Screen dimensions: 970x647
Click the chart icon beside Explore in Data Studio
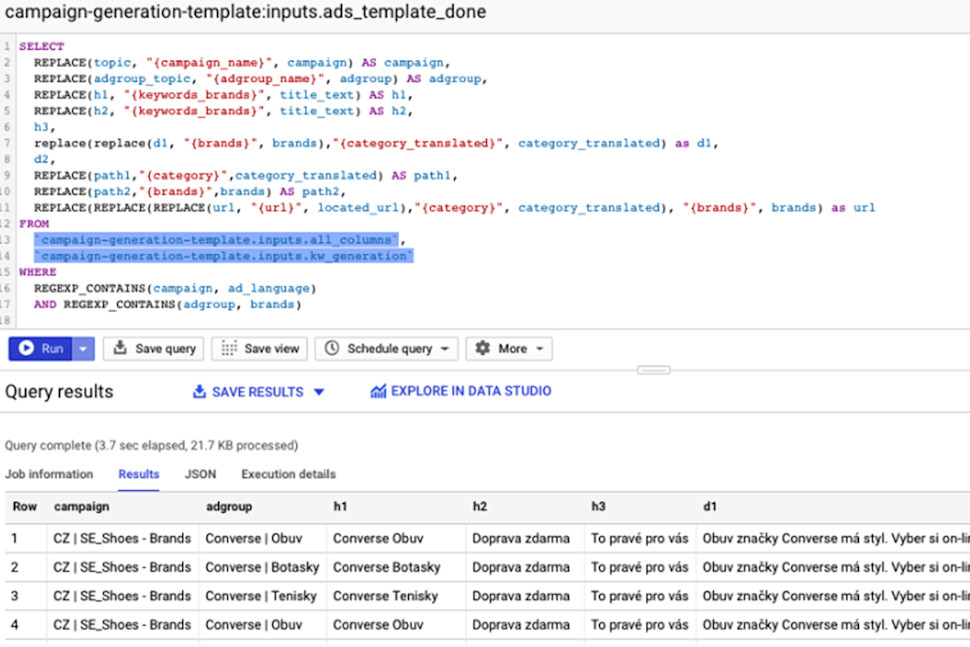pyautogui.click(x=378, y=391)
